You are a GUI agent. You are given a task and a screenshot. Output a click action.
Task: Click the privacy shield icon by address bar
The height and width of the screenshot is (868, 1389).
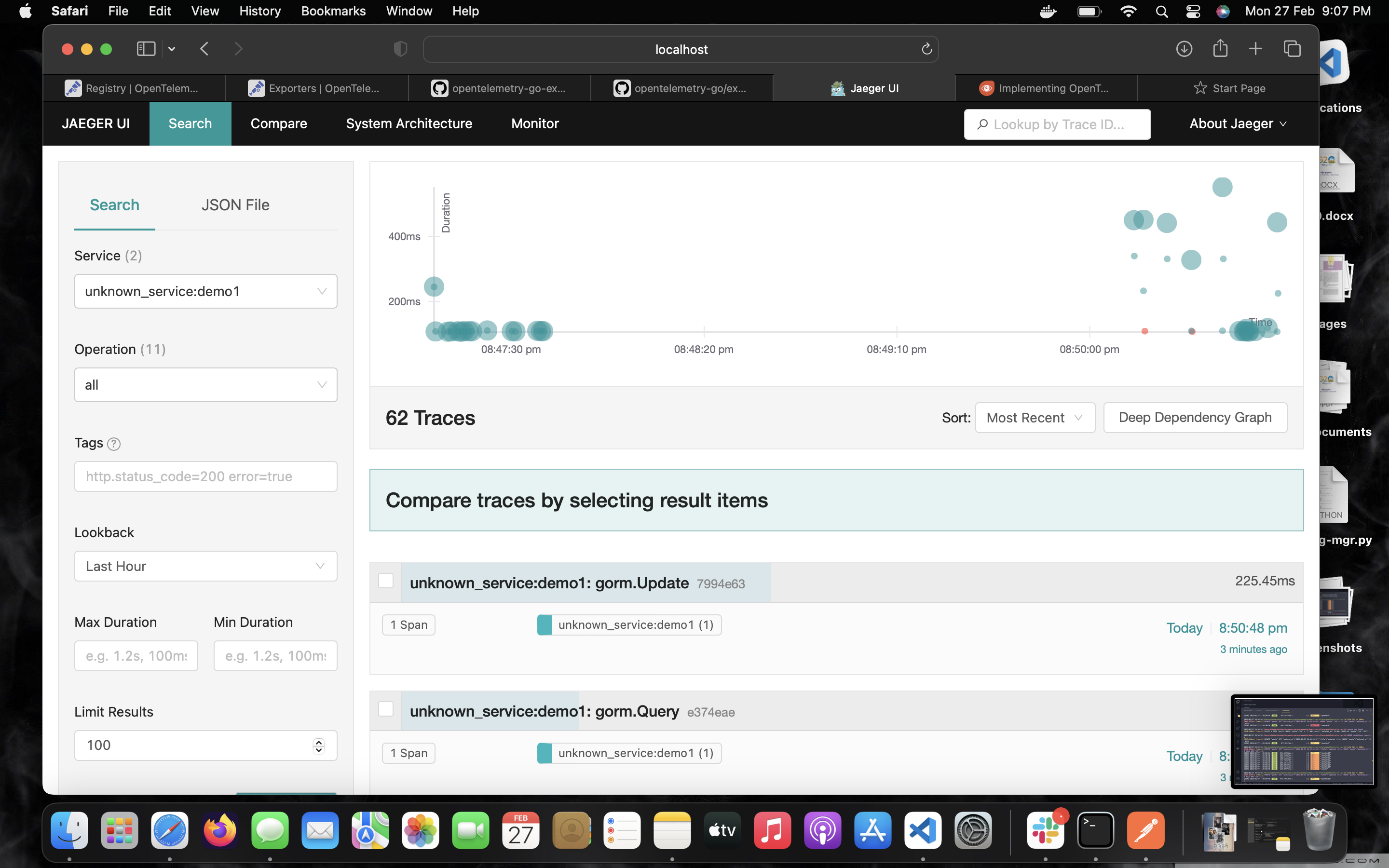tap(400, 49)
